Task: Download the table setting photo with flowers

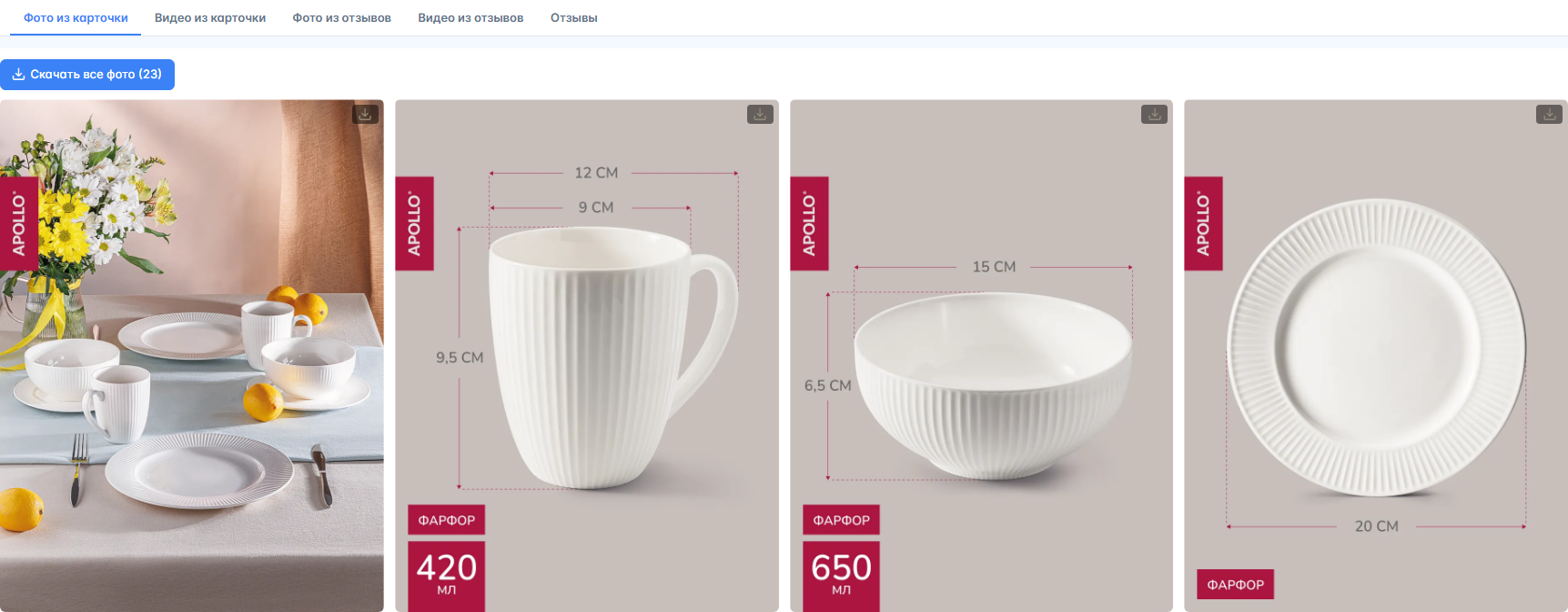Action: 365,114
